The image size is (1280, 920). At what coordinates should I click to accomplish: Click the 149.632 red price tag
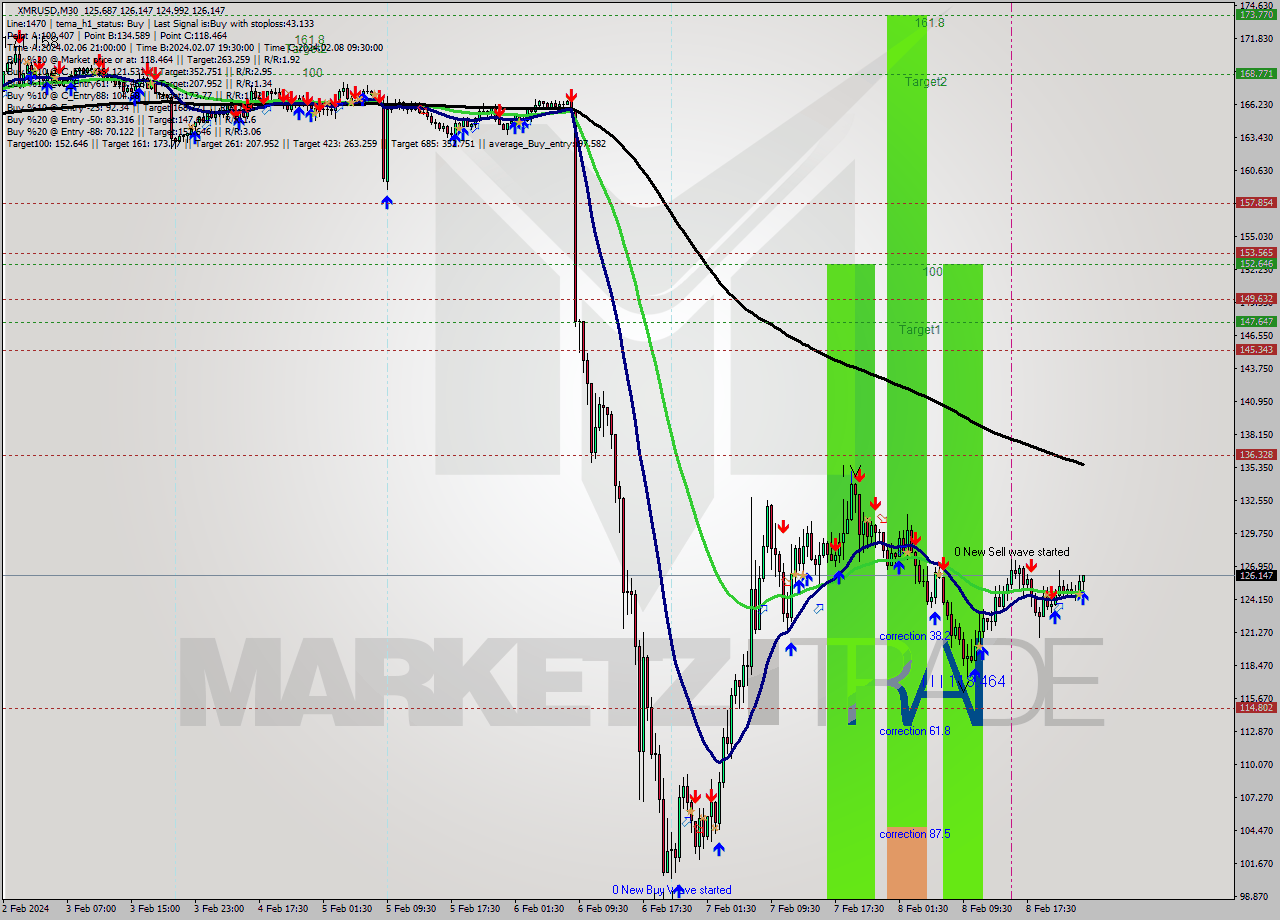[1256, 299]
